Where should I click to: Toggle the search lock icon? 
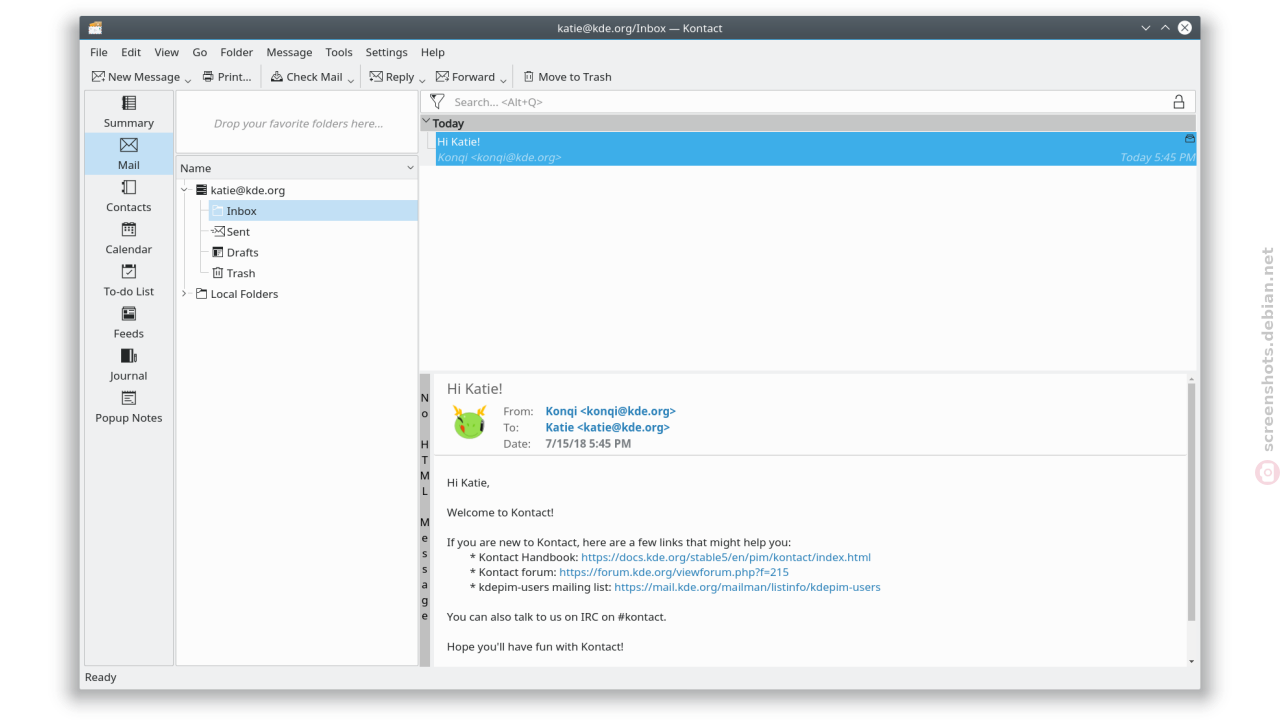pyautogui.click(x=1179, y=102)
